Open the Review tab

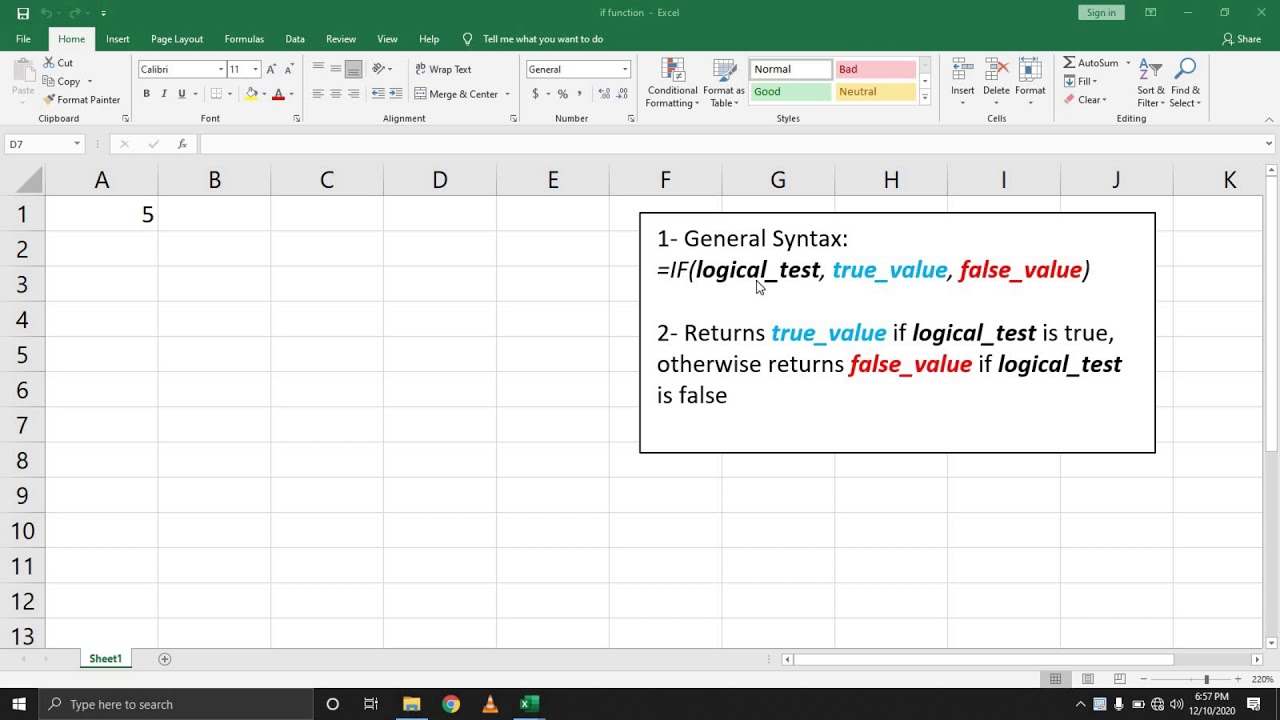341,39
